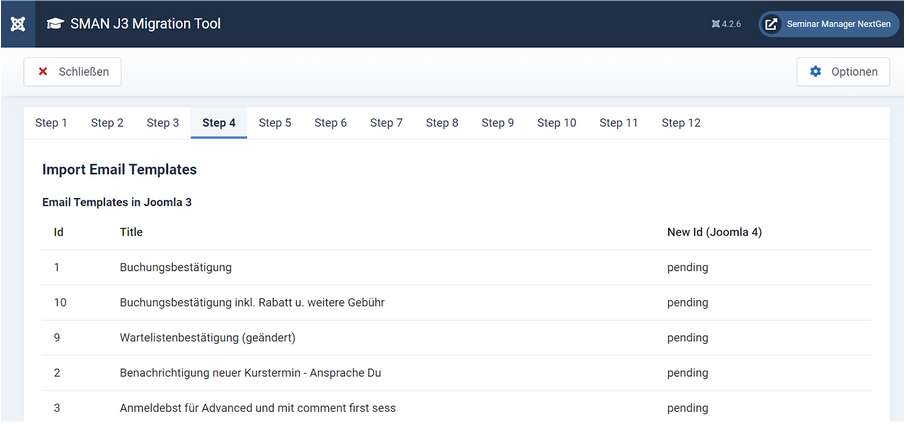905x426 pixels.
Task: Select the Step 3 tab
Action: coord(163,123)
